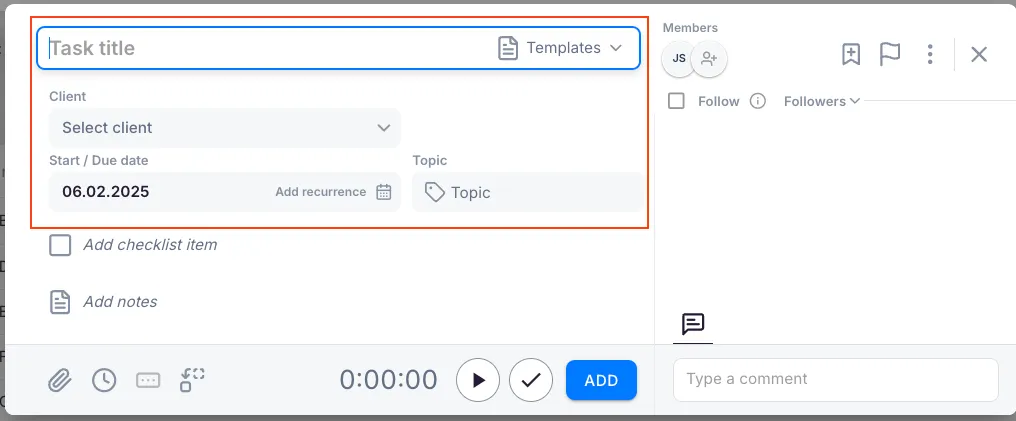The height and width of the screenshot is (421, 1016).
Task: Open the clock time tracking icon
Action: tap(104, 380)
